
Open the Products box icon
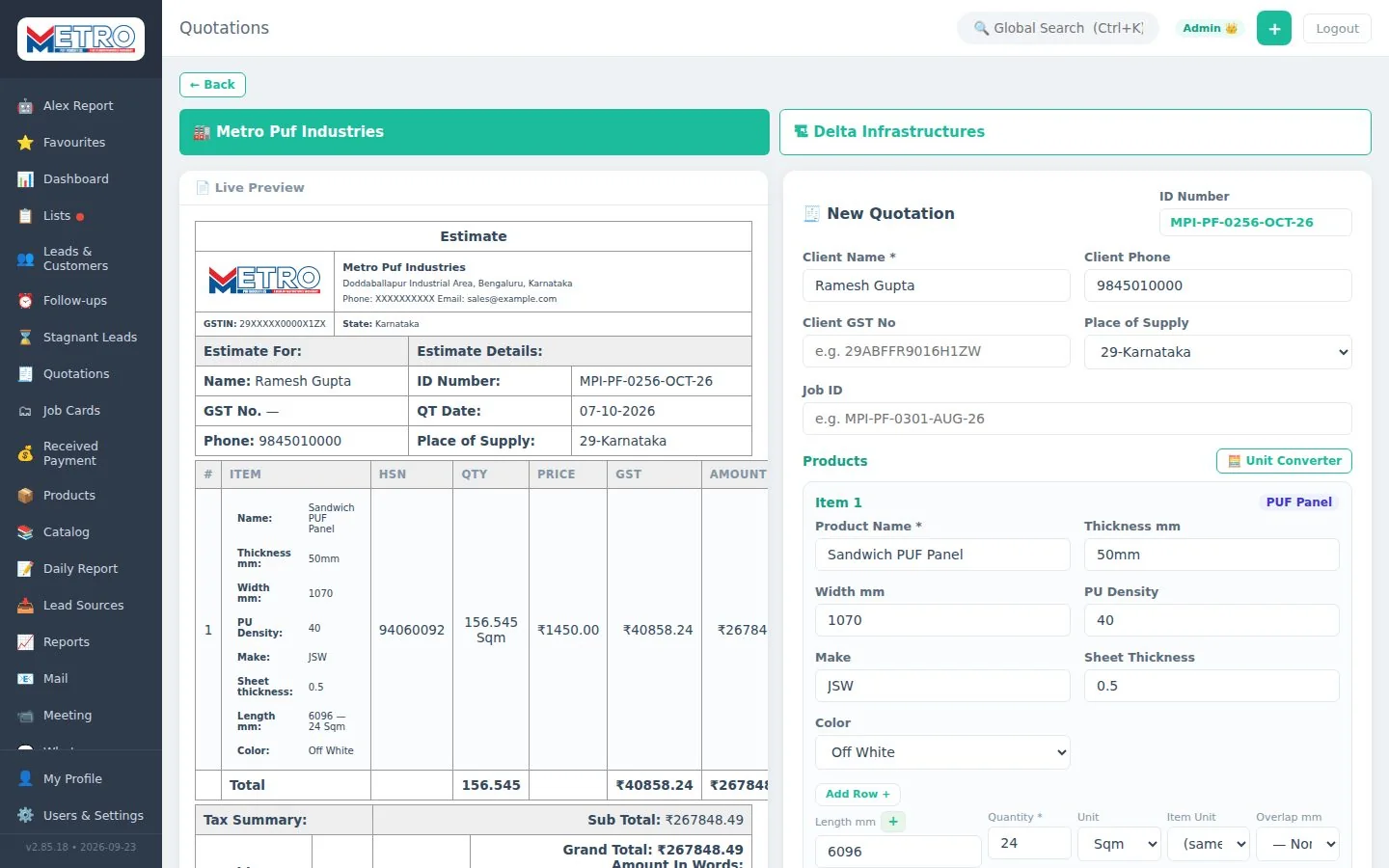click(x=25, y=496)
